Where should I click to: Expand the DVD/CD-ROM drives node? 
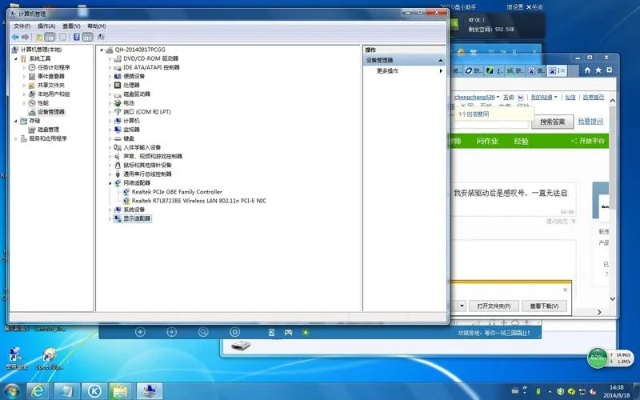coord(110,58)
